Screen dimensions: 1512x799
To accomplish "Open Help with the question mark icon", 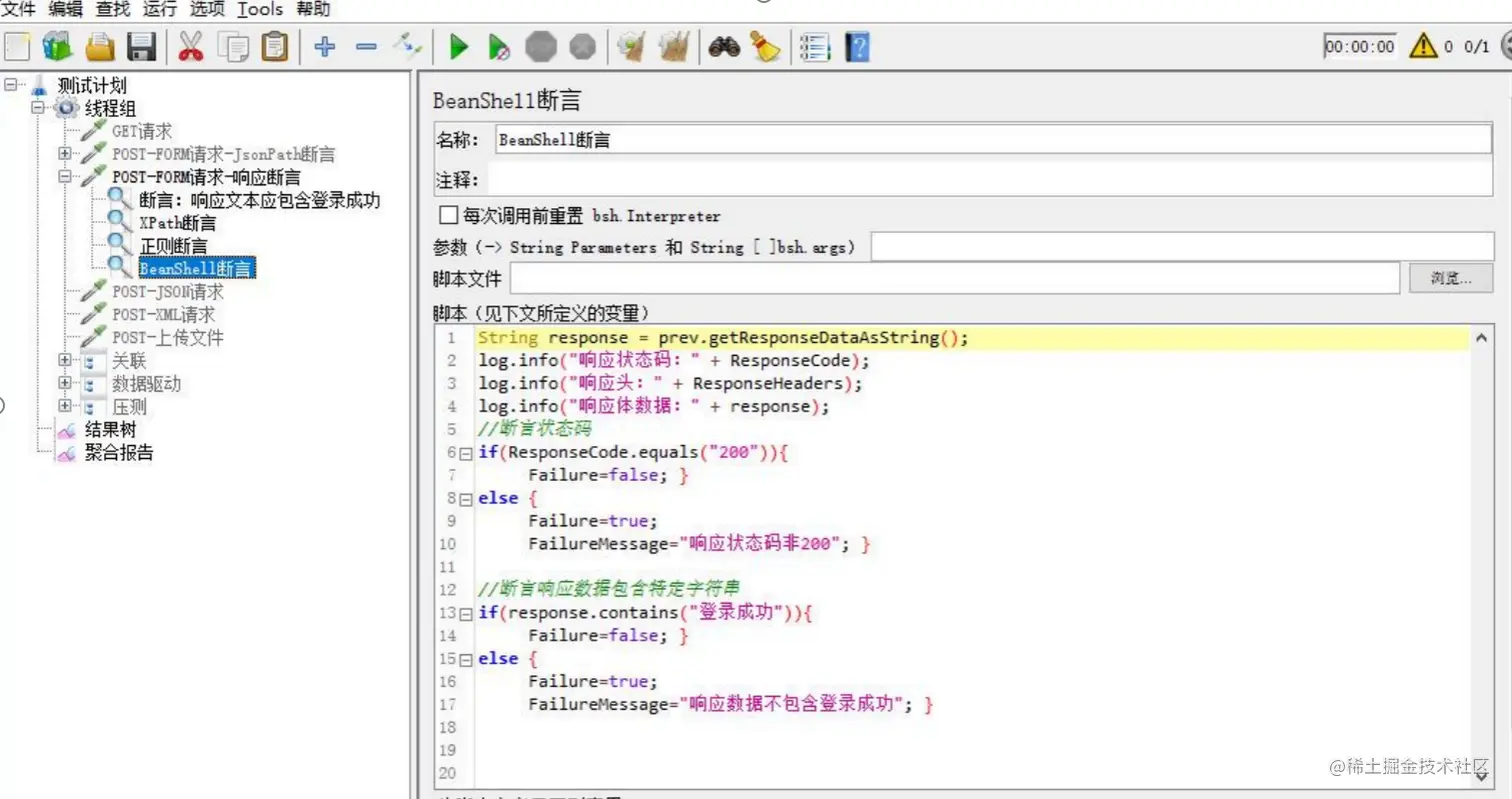I will pyautogui.click(x=857, y=46).
